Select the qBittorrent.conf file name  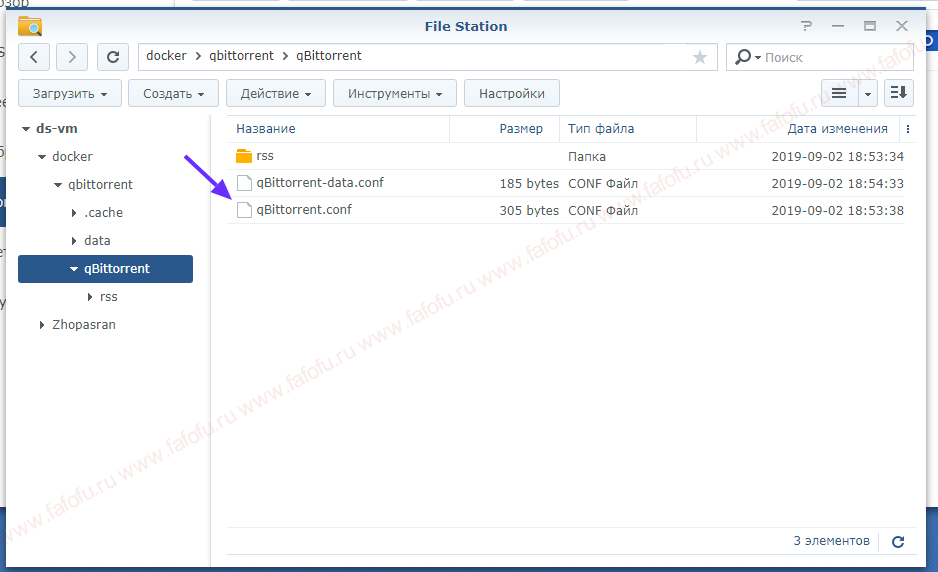[x=304, y=209]
